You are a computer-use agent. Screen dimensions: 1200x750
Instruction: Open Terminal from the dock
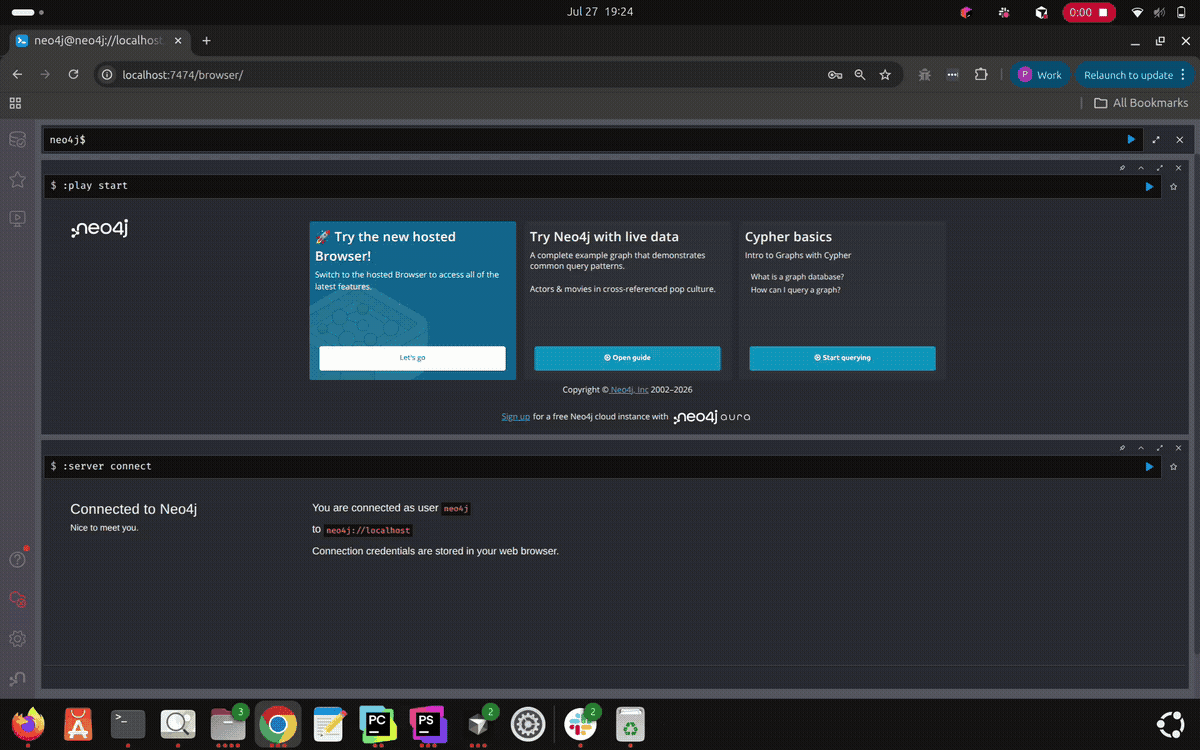click(x=128, y=724)
